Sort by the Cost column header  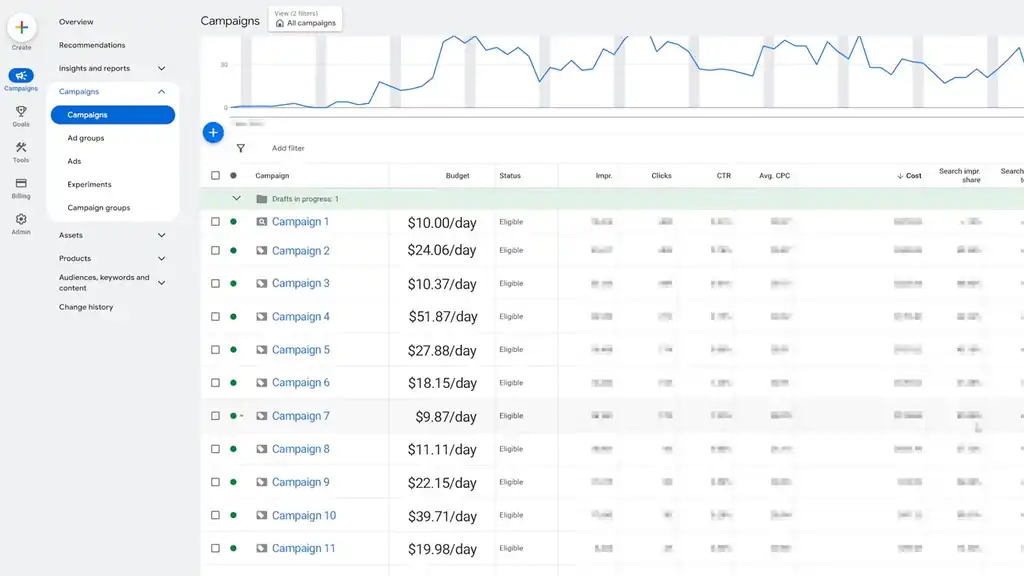pos(909,176)
